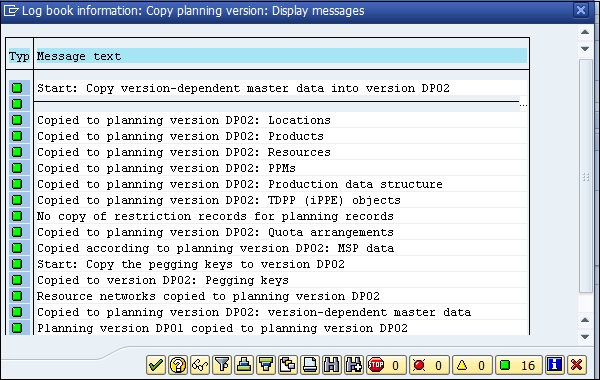Click green status icon for PPMs row
The height and width of the screenshot is (380, 600).
[x=17, y=168]
